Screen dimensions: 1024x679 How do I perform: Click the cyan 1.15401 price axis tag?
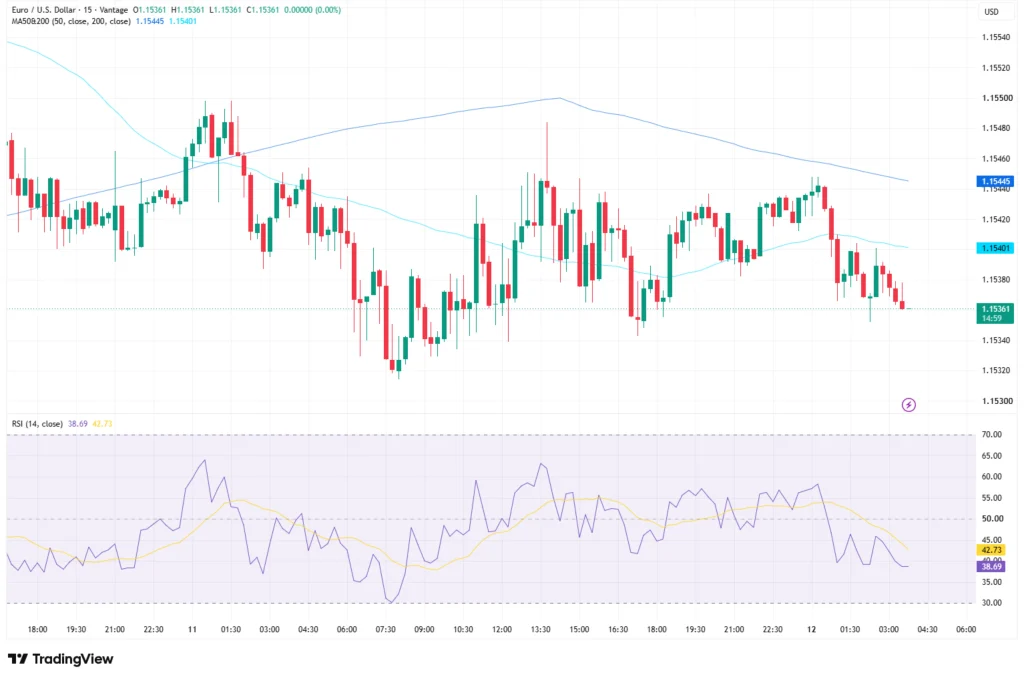click(x=995, y=248)
